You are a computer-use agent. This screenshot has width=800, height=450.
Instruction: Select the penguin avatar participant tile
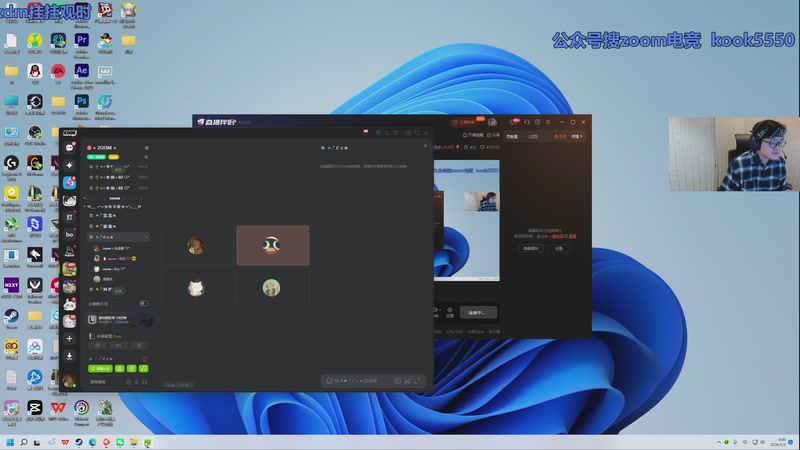[271, 245]
